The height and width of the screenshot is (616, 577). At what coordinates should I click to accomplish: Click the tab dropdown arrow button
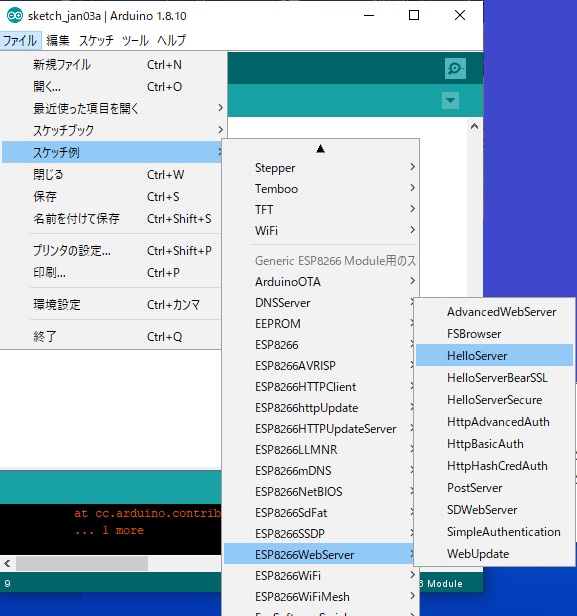[x=450, y=101]
